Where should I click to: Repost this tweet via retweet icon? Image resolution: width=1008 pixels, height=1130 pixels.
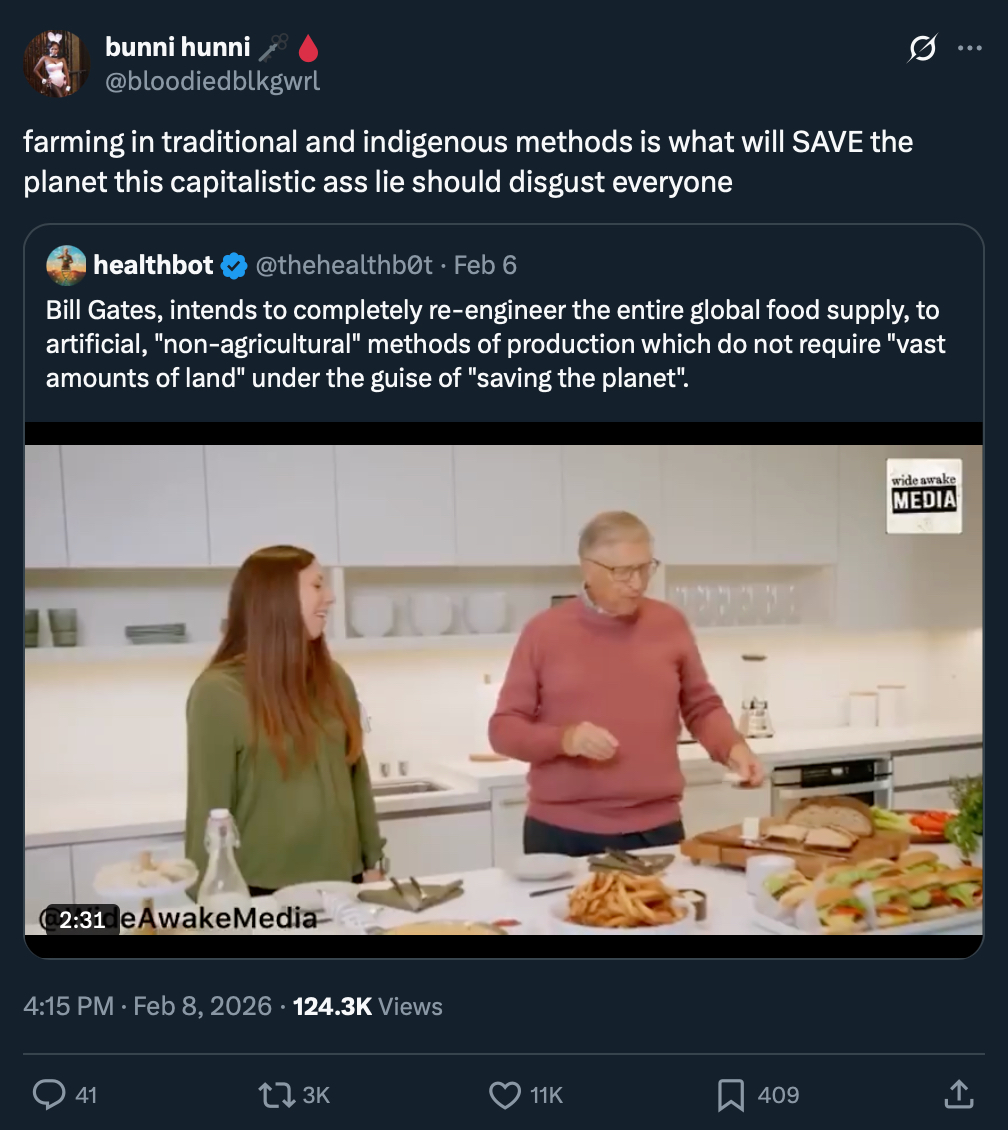[274, 1095]
